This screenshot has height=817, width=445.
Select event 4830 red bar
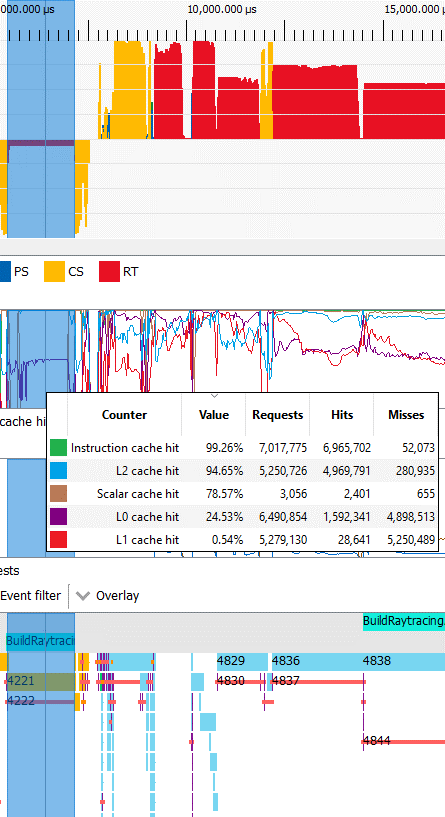tap(240, 681)
